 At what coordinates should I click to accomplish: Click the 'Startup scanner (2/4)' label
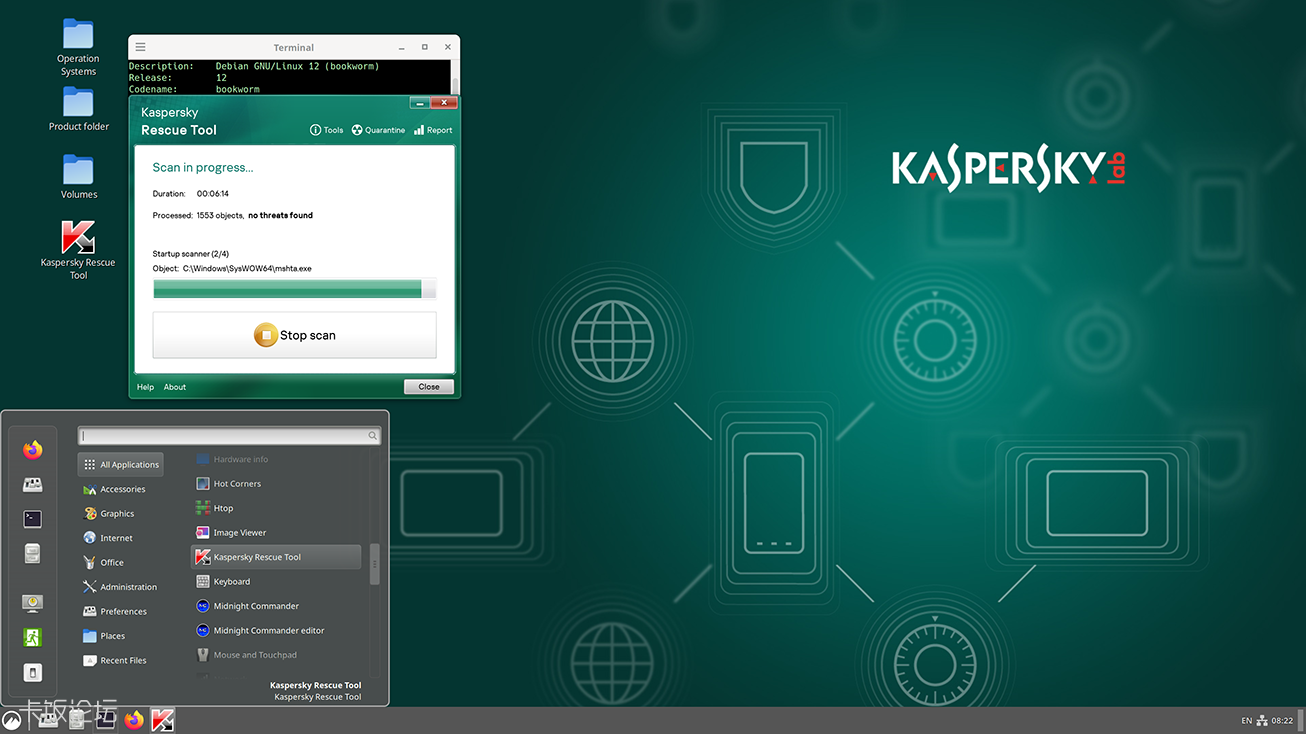(x=191, y=254)
